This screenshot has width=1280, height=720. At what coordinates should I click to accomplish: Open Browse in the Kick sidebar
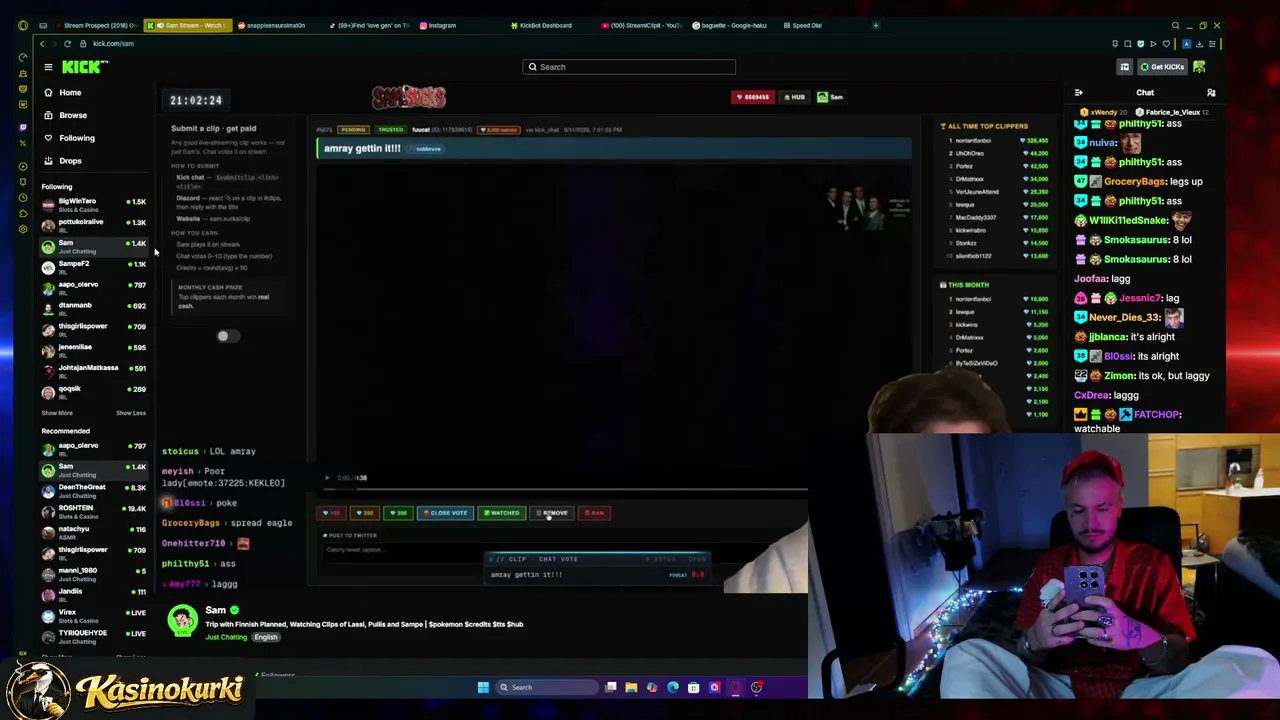tap(65, 115)
